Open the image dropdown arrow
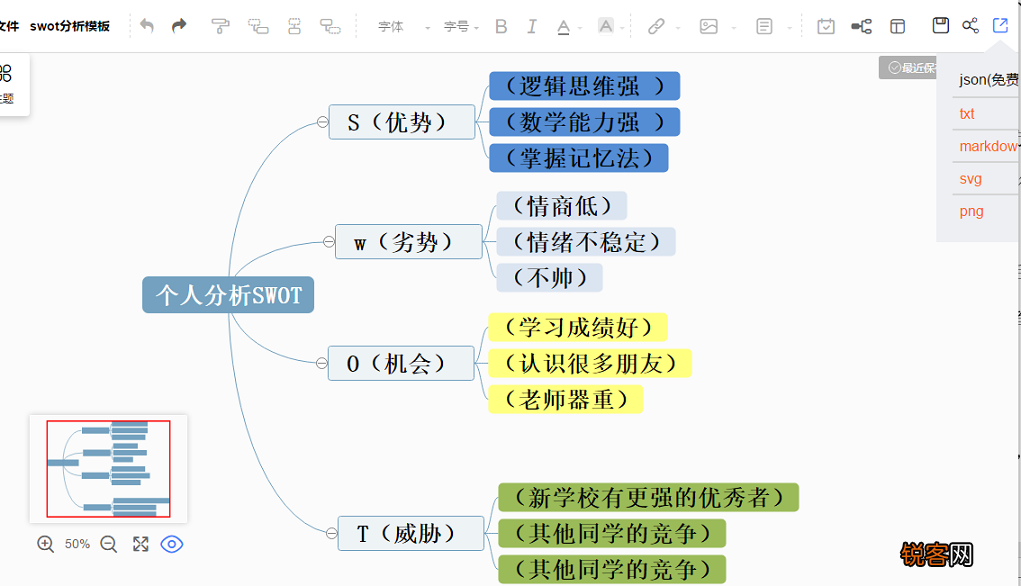Image resolution: width=1021 pixels, height=586 pixels. pyautogui.click(x=734, y=28)
